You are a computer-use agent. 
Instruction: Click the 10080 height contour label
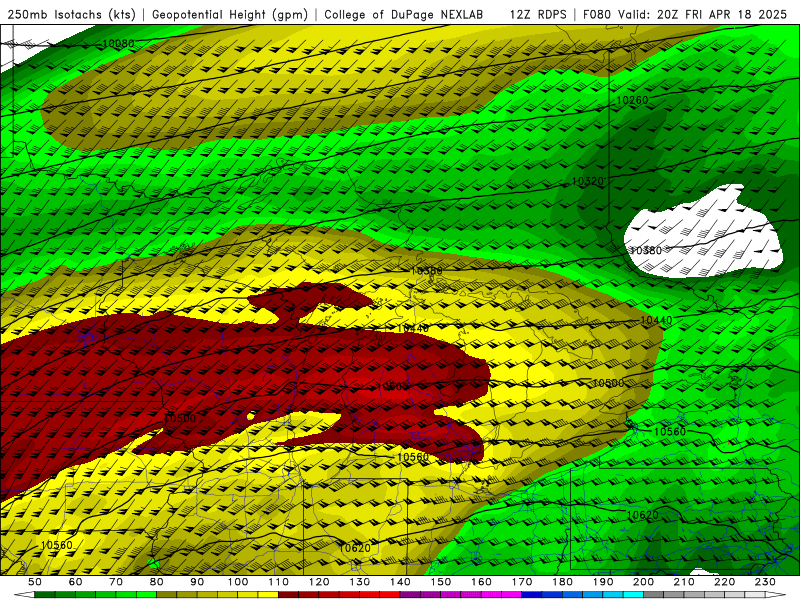118,43
